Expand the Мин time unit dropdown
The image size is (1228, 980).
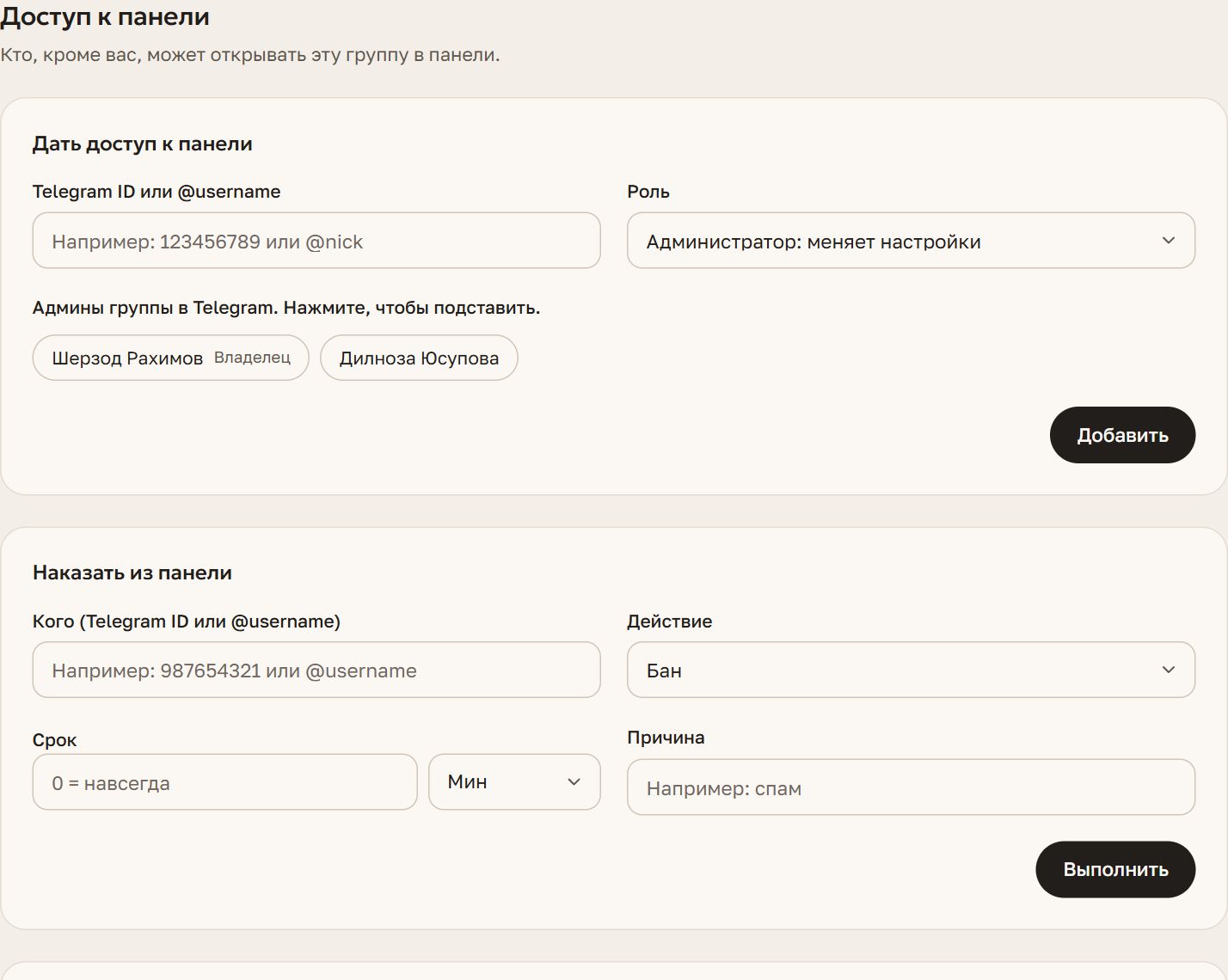tap(514, 781)
